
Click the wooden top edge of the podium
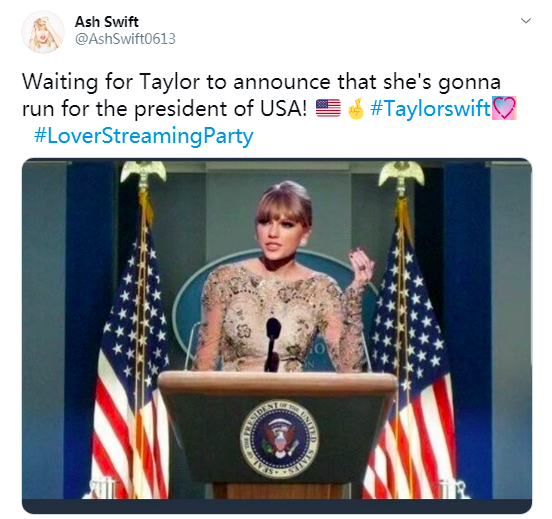[278, 383]
